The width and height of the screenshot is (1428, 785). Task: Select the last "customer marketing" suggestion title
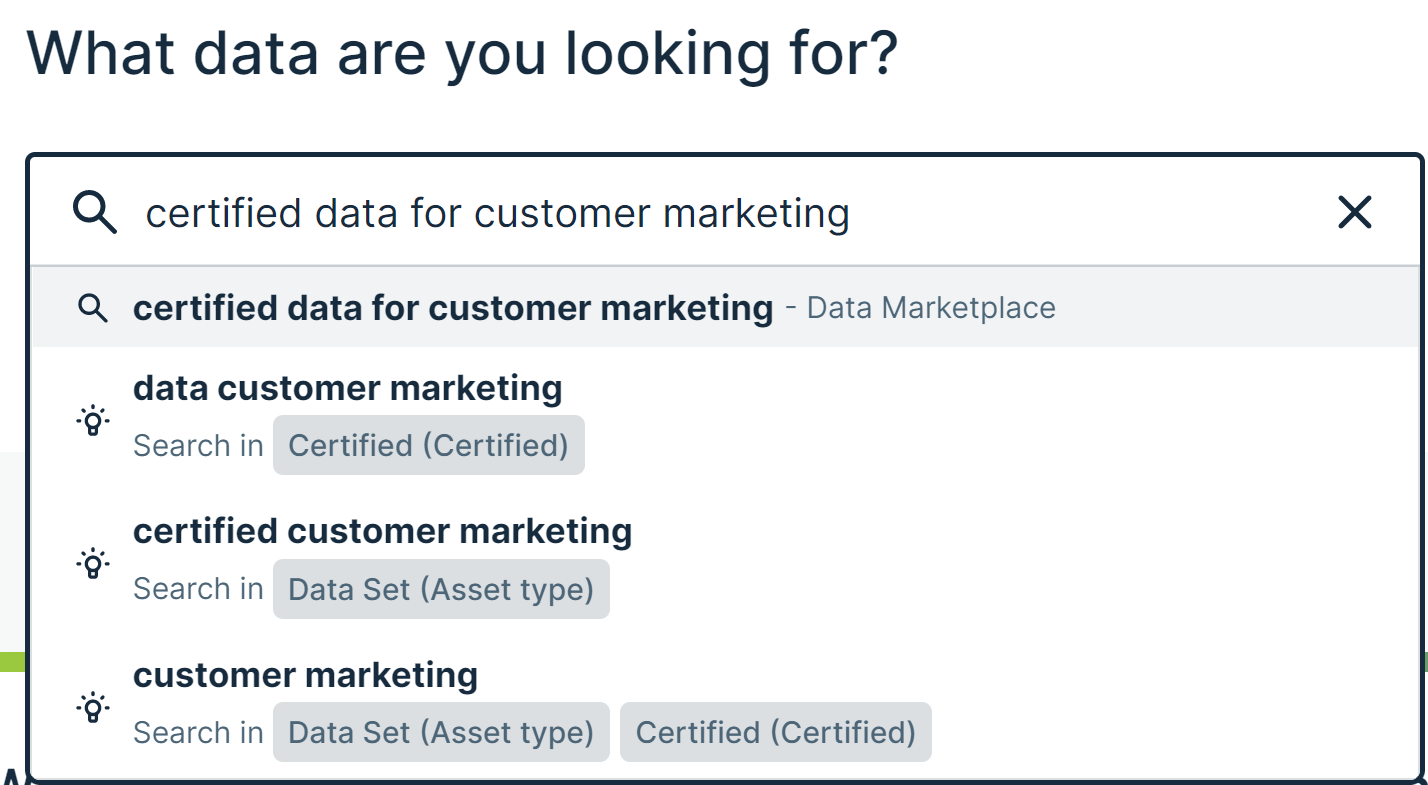[x=305, y=675]
